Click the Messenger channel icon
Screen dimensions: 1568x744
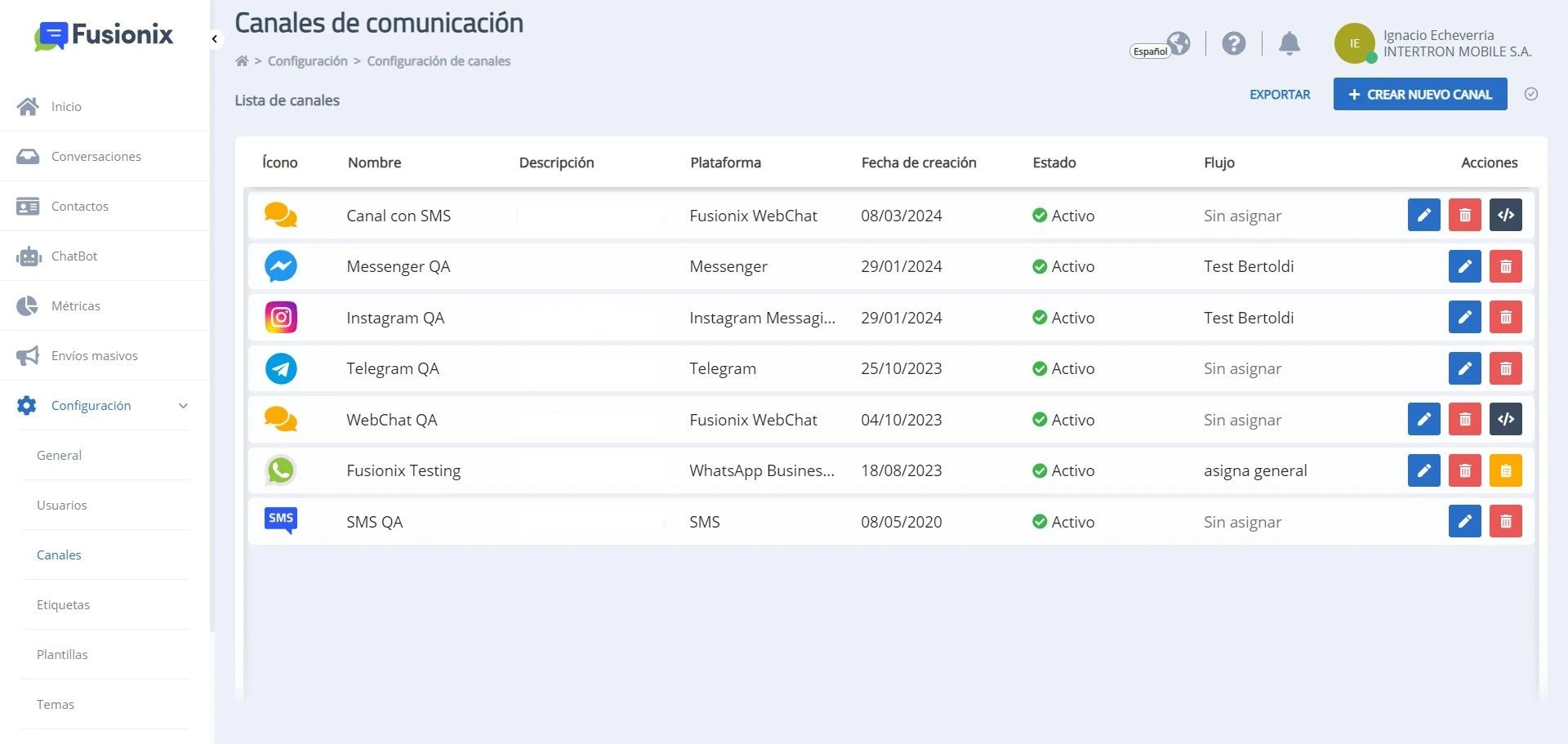(281, 266)
